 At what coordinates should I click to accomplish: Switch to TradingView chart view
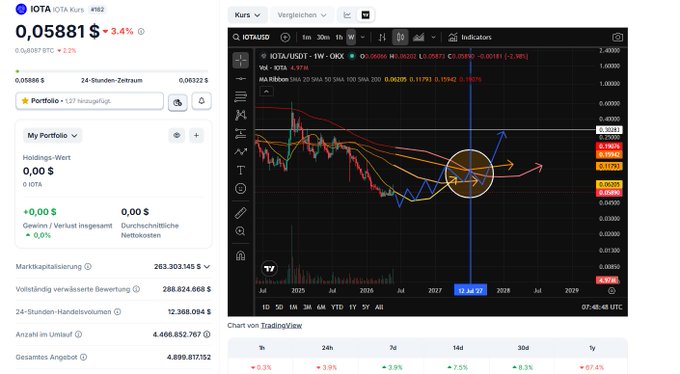366,15
